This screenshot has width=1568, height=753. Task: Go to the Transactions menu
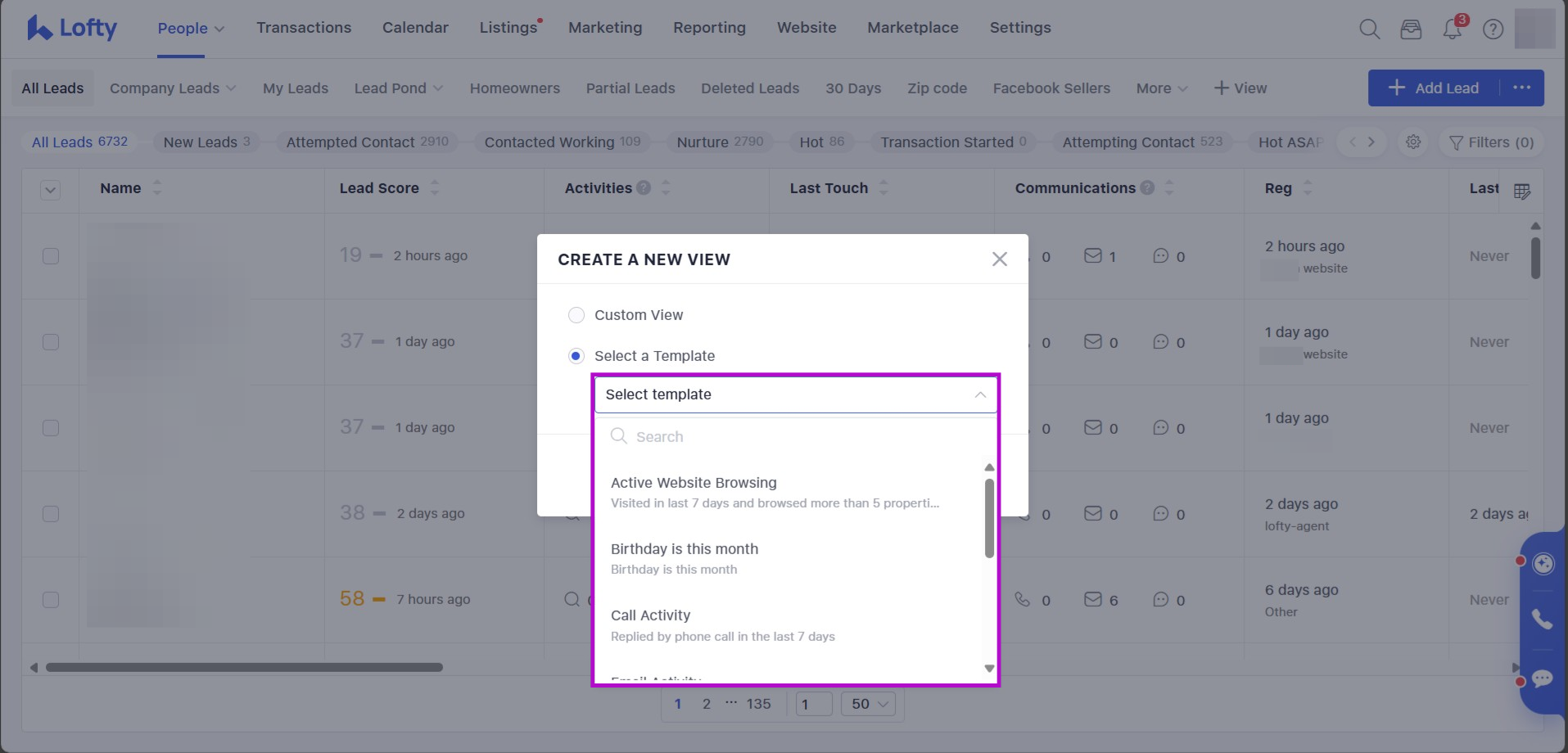304,28
